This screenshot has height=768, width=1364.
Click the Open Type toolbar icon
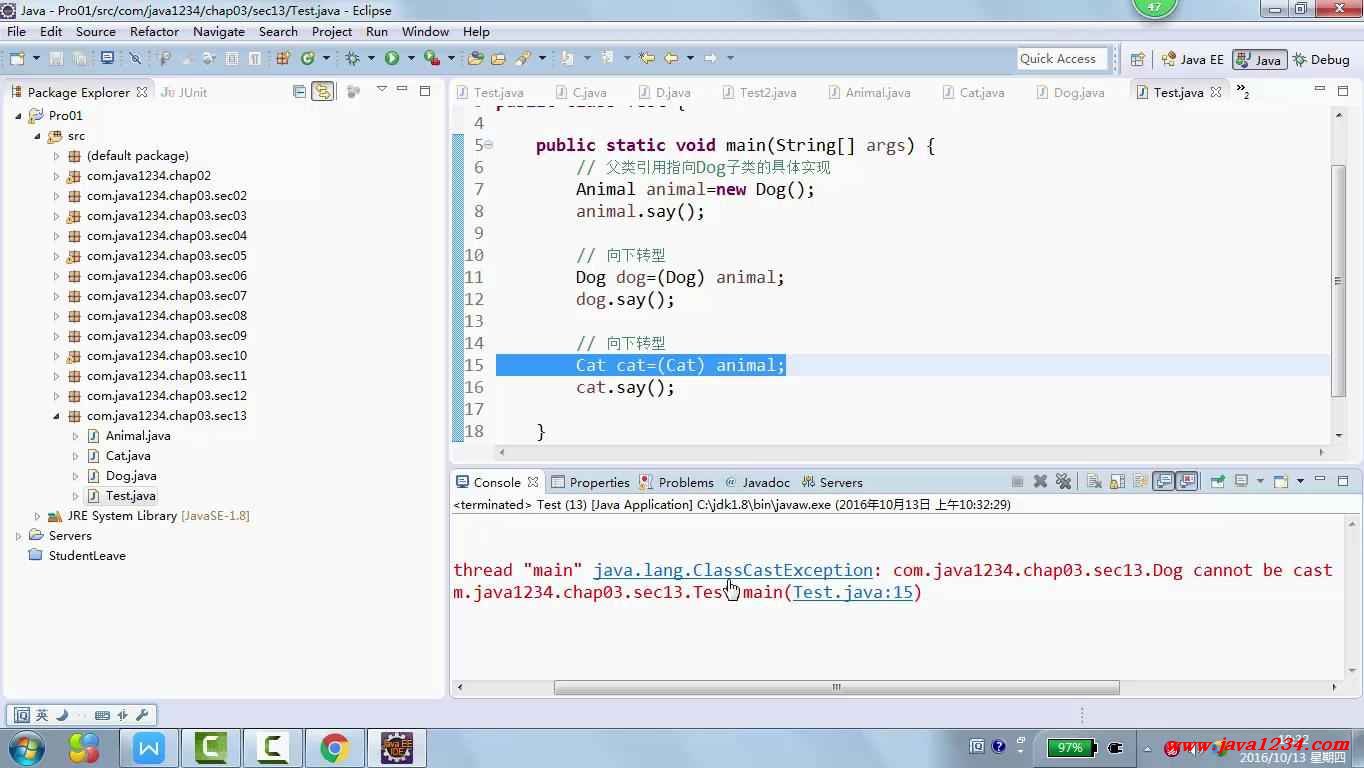click(475, 59)
